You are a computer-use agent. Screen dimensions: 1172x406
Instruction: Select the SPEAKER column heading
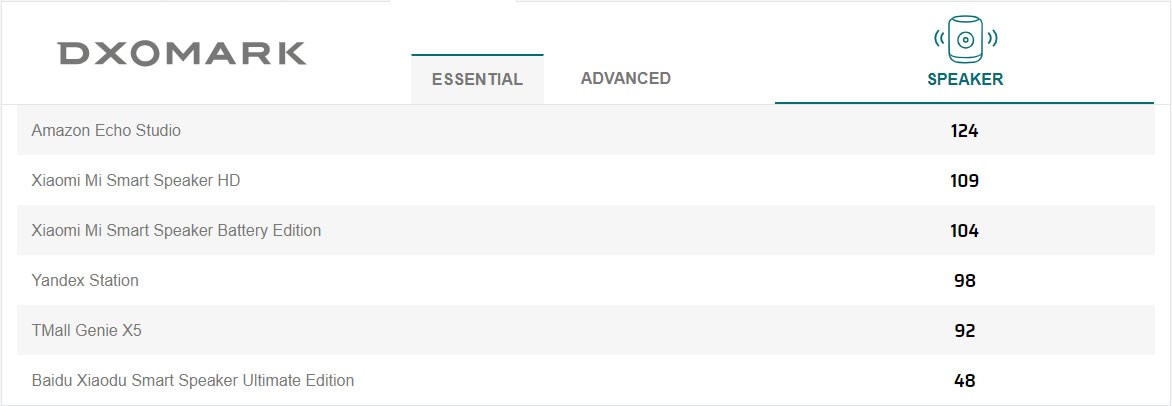coord(965,79)
